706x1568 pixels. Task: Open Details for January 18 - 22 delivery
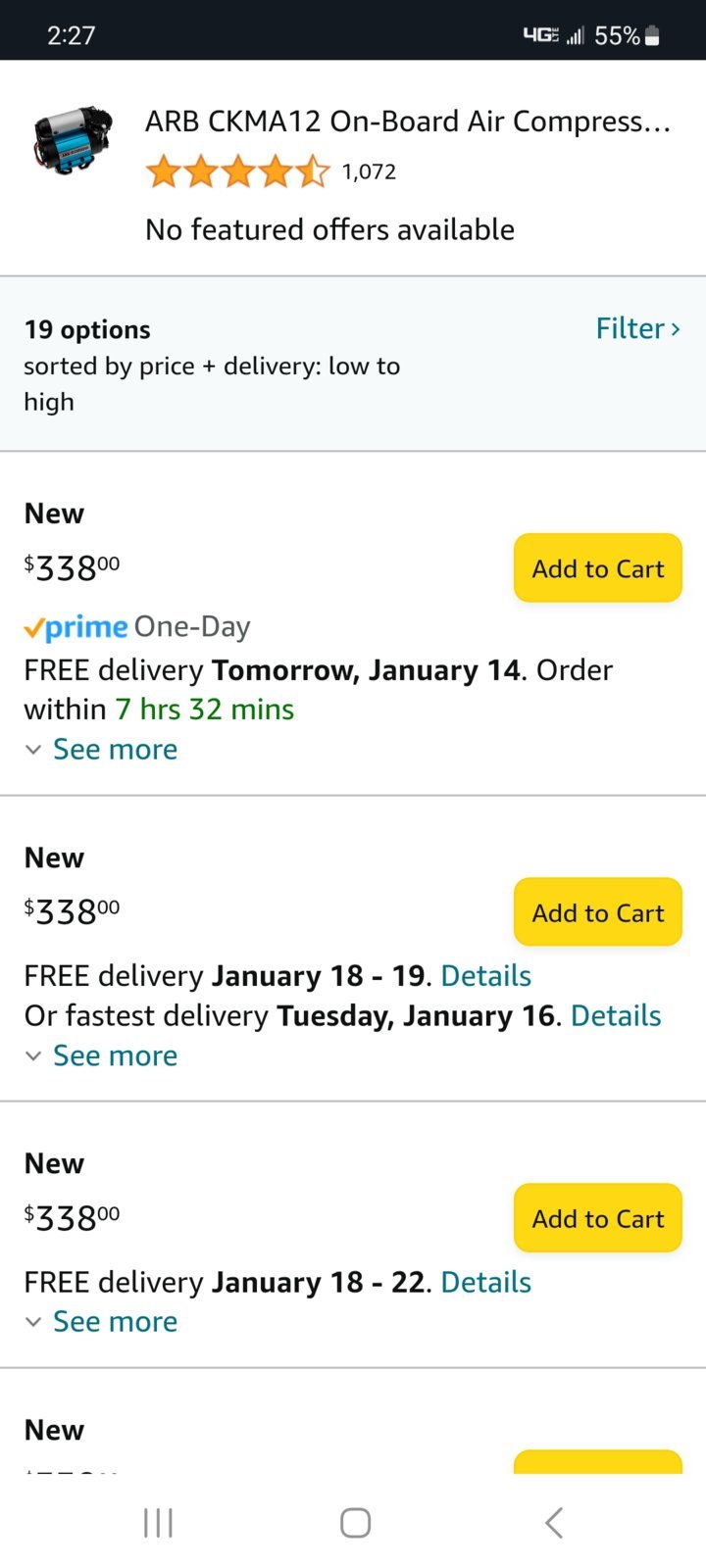pyautogui.click(x=486, y=1282)
